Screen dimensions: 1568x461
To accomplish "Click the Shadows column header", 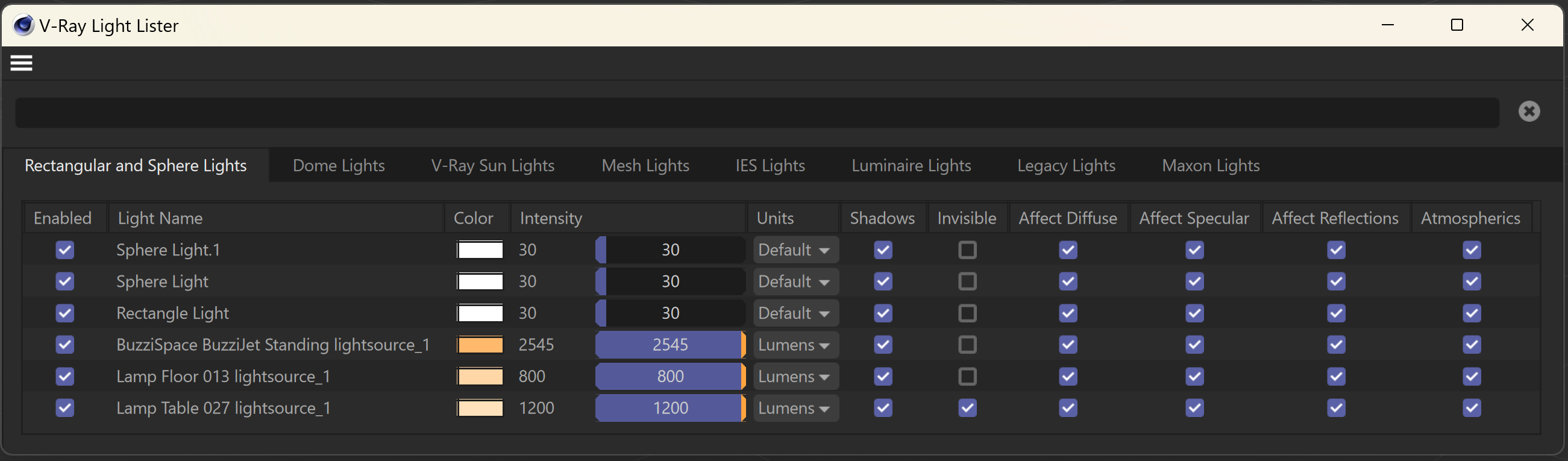I will (x=884, y=218).
